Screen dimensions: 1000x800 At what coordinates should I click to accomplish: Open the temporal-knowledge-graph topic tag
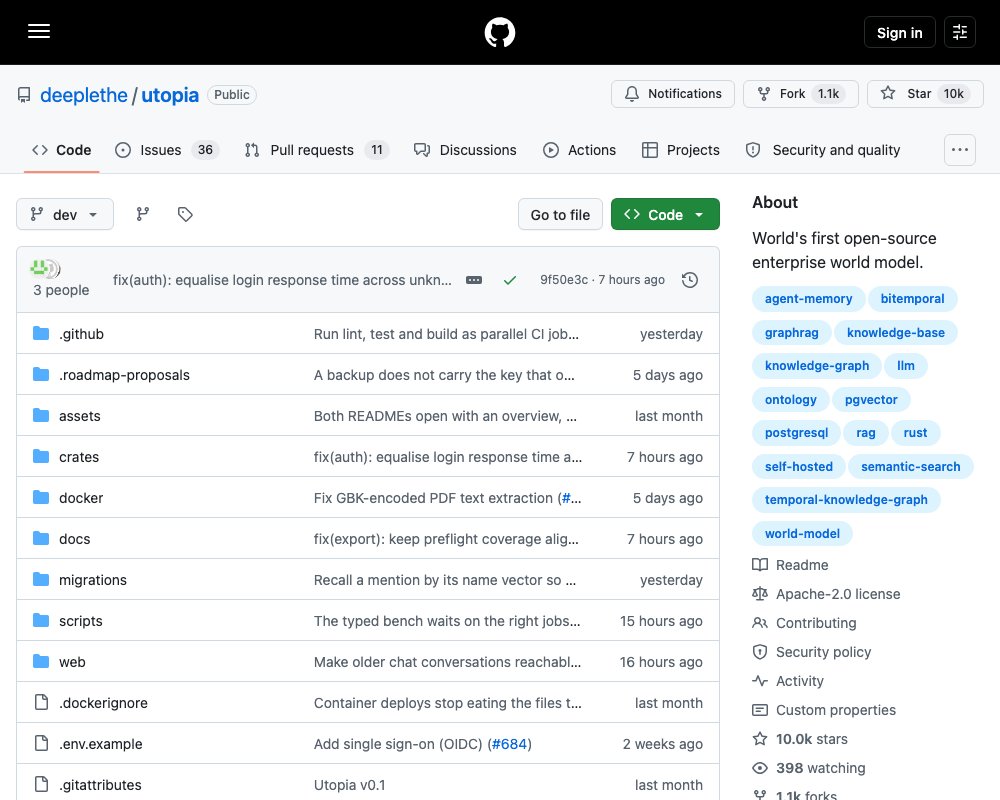tap(846, 500)
